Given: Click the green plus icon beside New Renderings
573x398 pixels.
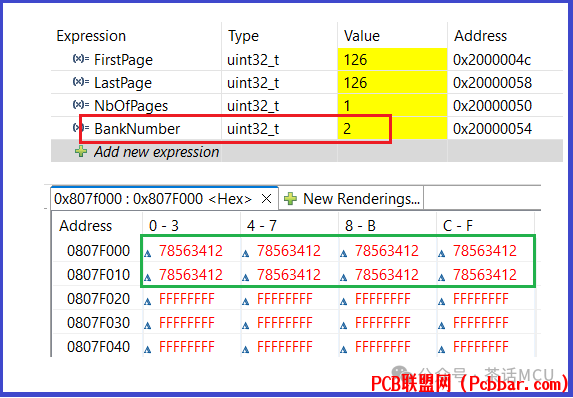Looking at the screenshot, I should click(291, 199).
